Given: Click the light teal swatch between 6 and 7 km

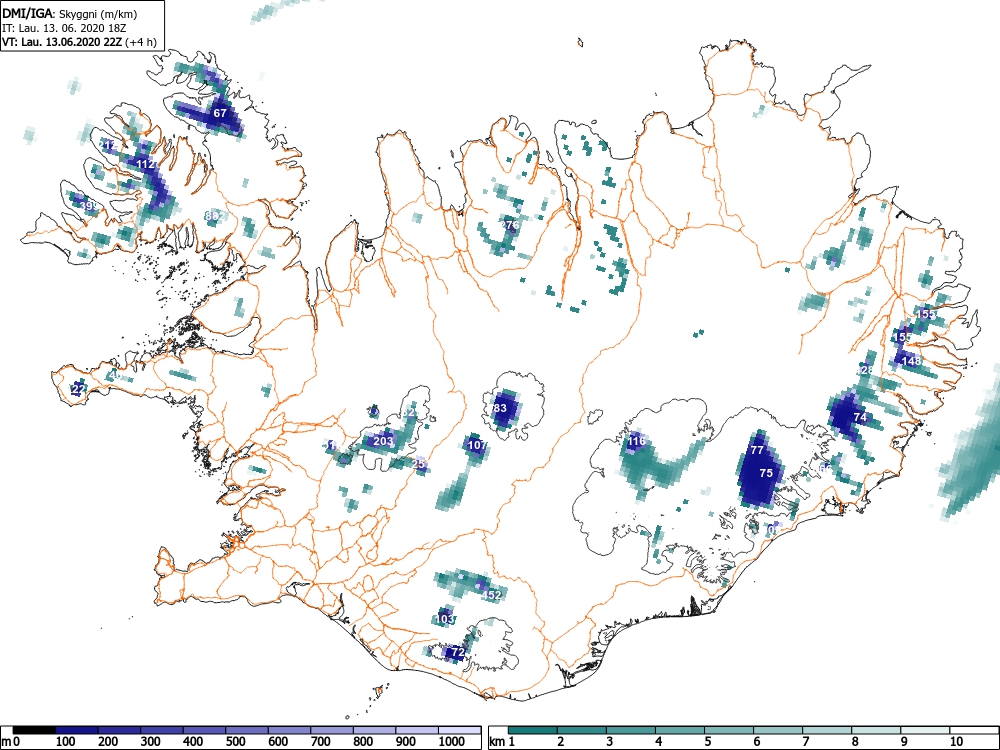Looking at the screenshot, I should (778, 730).
